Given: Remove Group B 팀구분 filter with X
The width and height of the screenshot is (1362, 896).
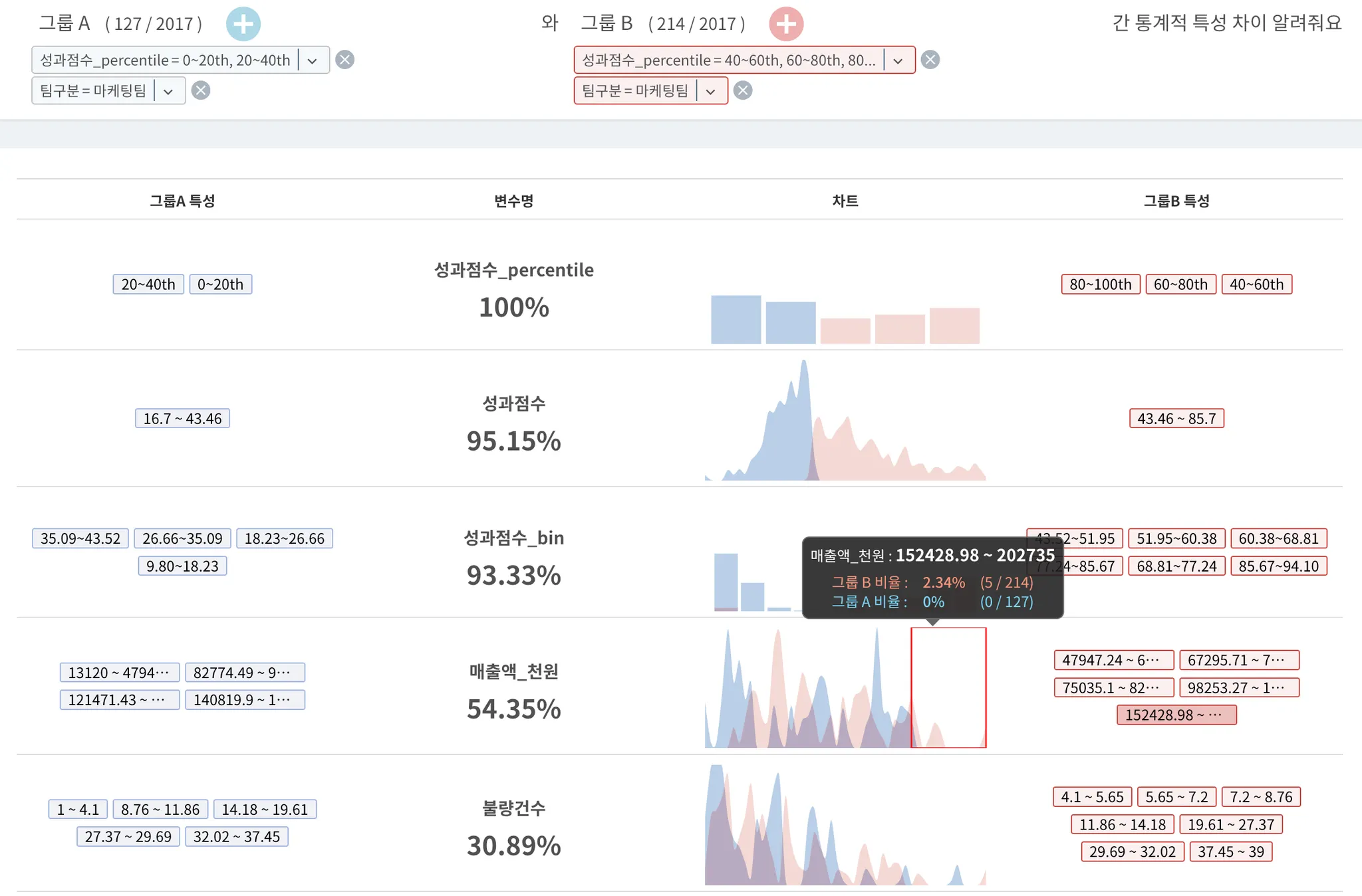Looking at the screenshot, I should [x=743, y=90].
